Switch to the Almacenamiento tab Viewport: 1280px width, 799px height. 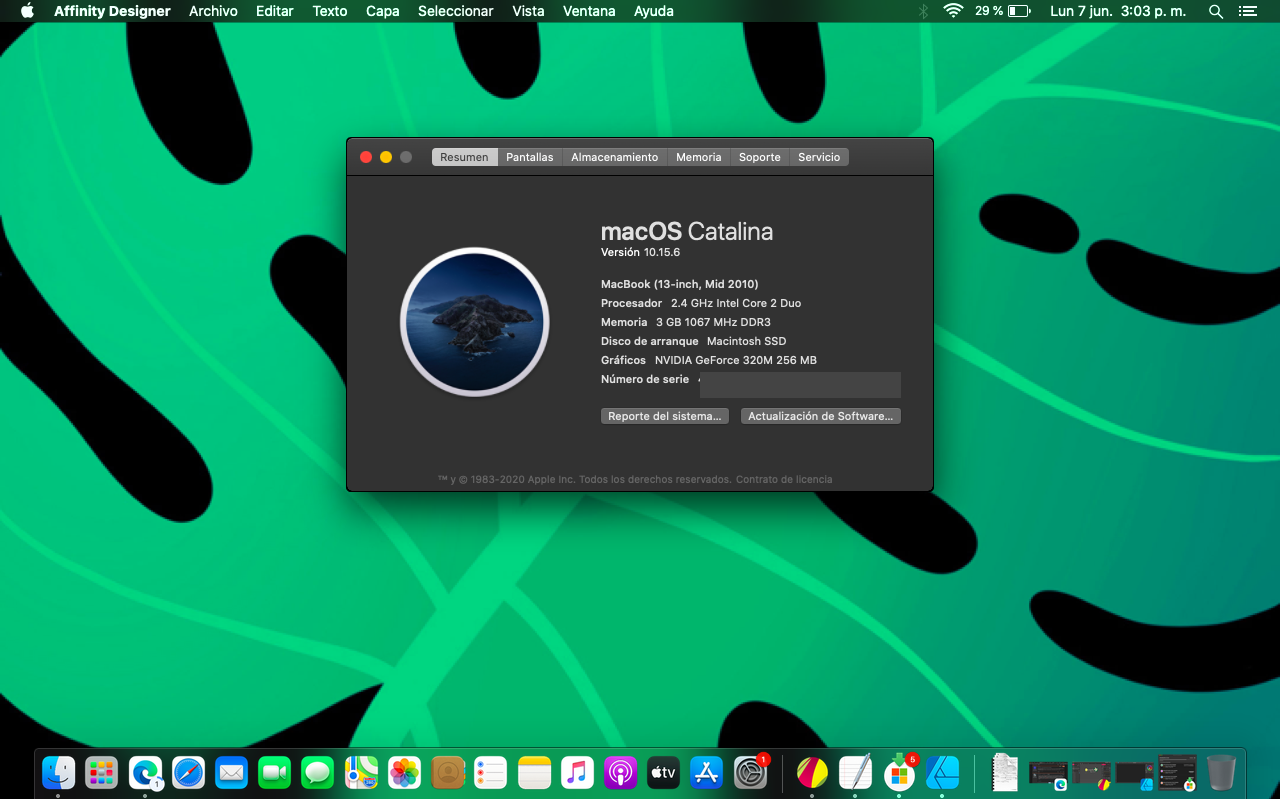click(615, 157)
